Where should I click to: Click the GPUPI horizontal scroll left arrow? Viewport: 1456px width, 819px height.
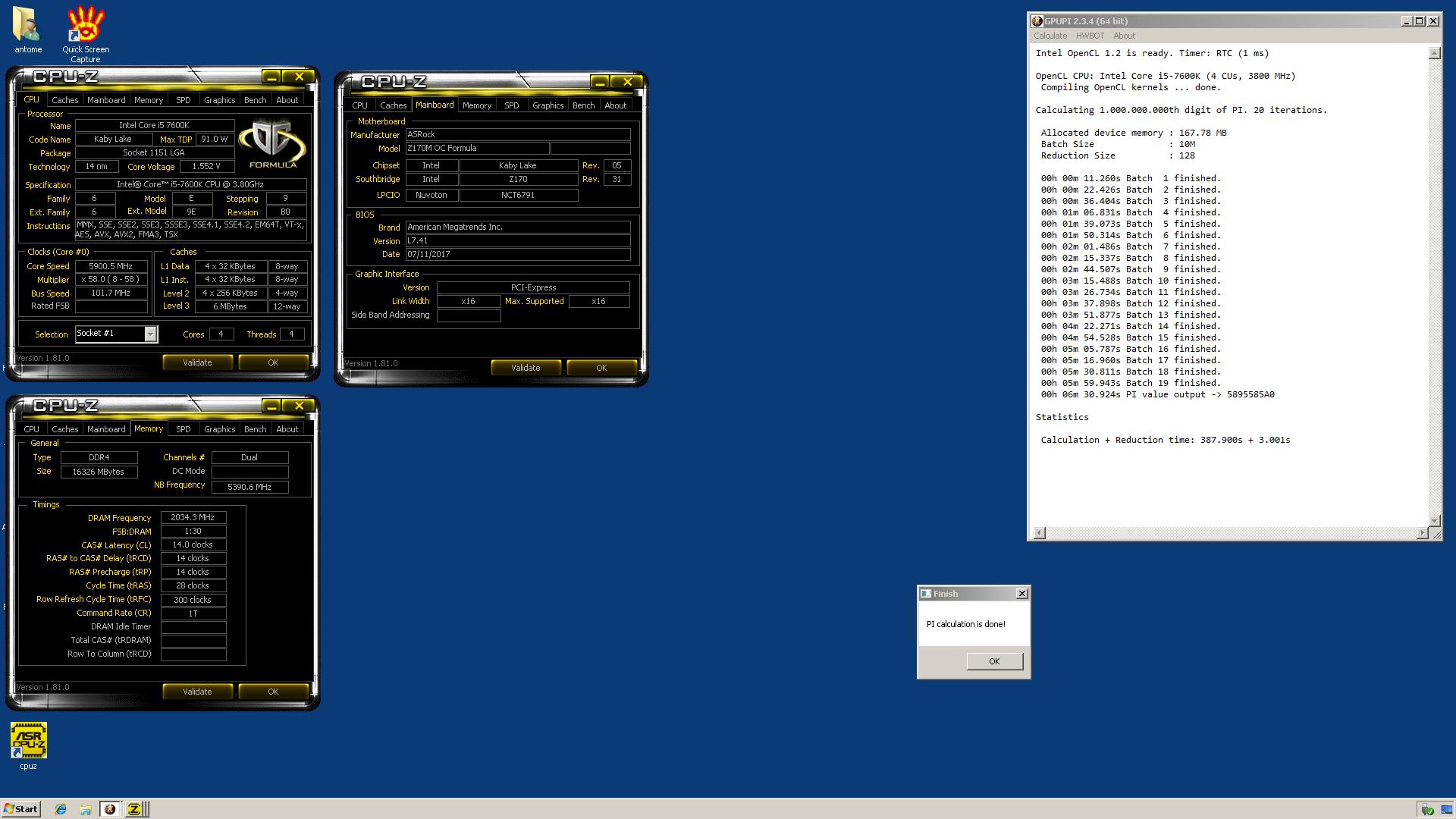tap(1040, 533)
